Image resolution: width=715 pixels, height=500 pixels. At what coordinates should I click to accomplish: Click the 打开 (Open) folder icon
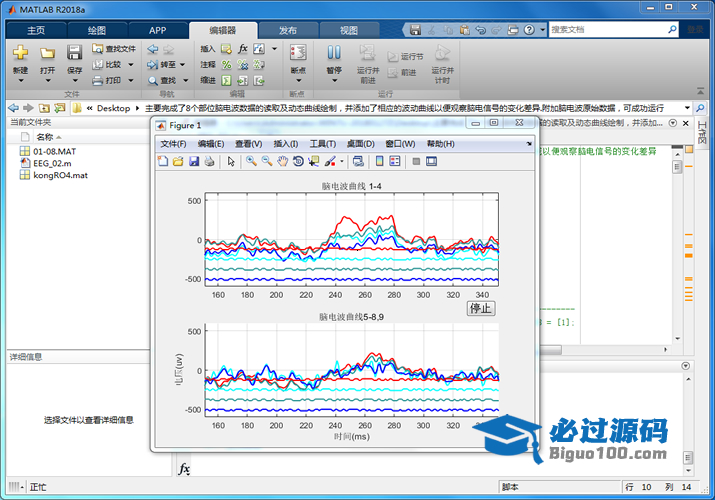pyautogui.click(x=47, y=53)
